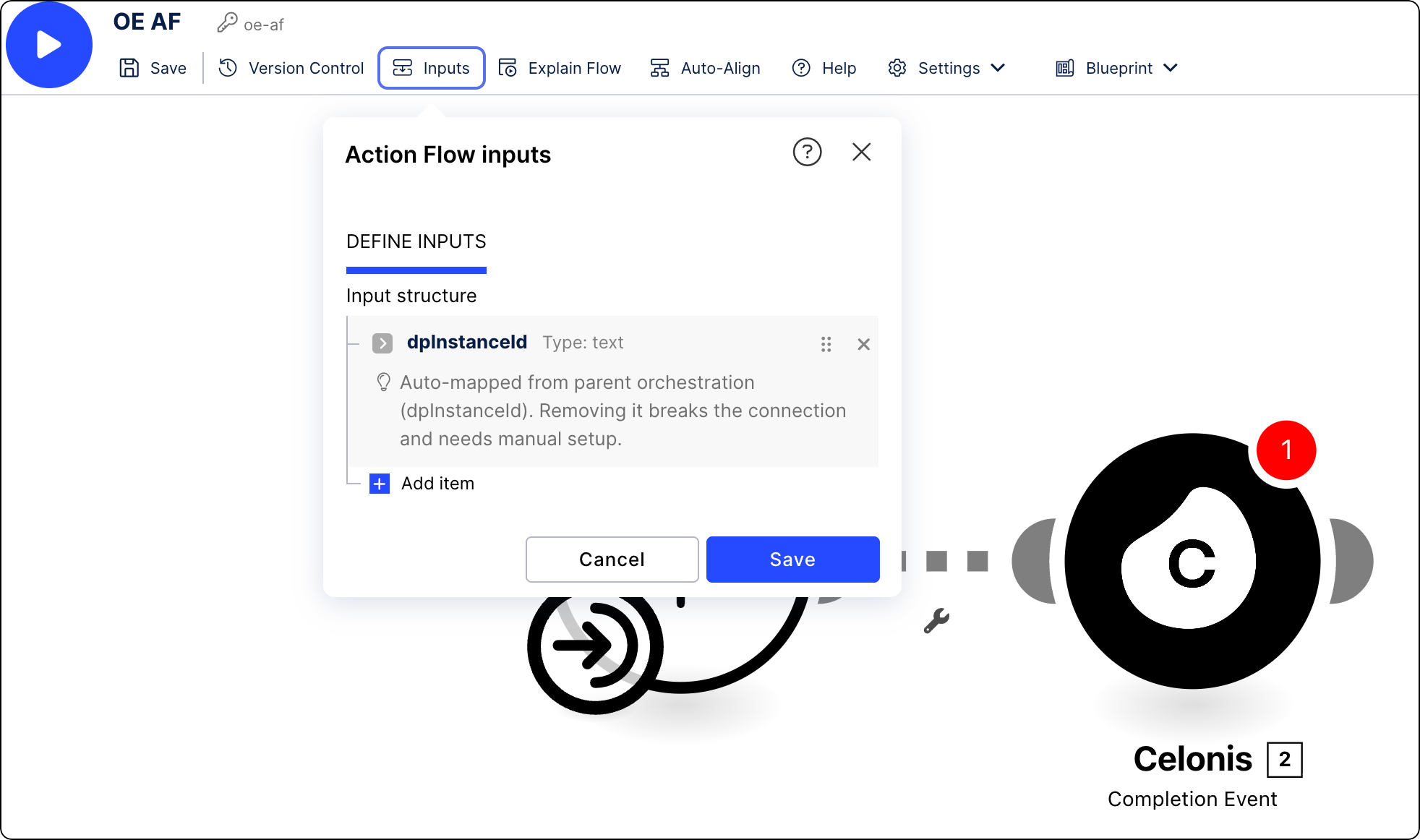Cancel the input changes
1420x840 pixels.
click(612, 559)
